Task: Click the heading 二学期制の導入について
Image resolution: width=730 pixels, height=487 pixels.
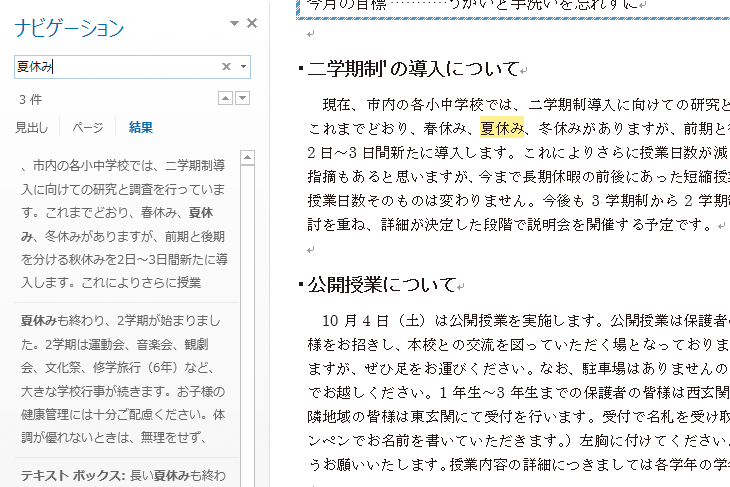Action: pyautogui.click(x=413, y=69)
